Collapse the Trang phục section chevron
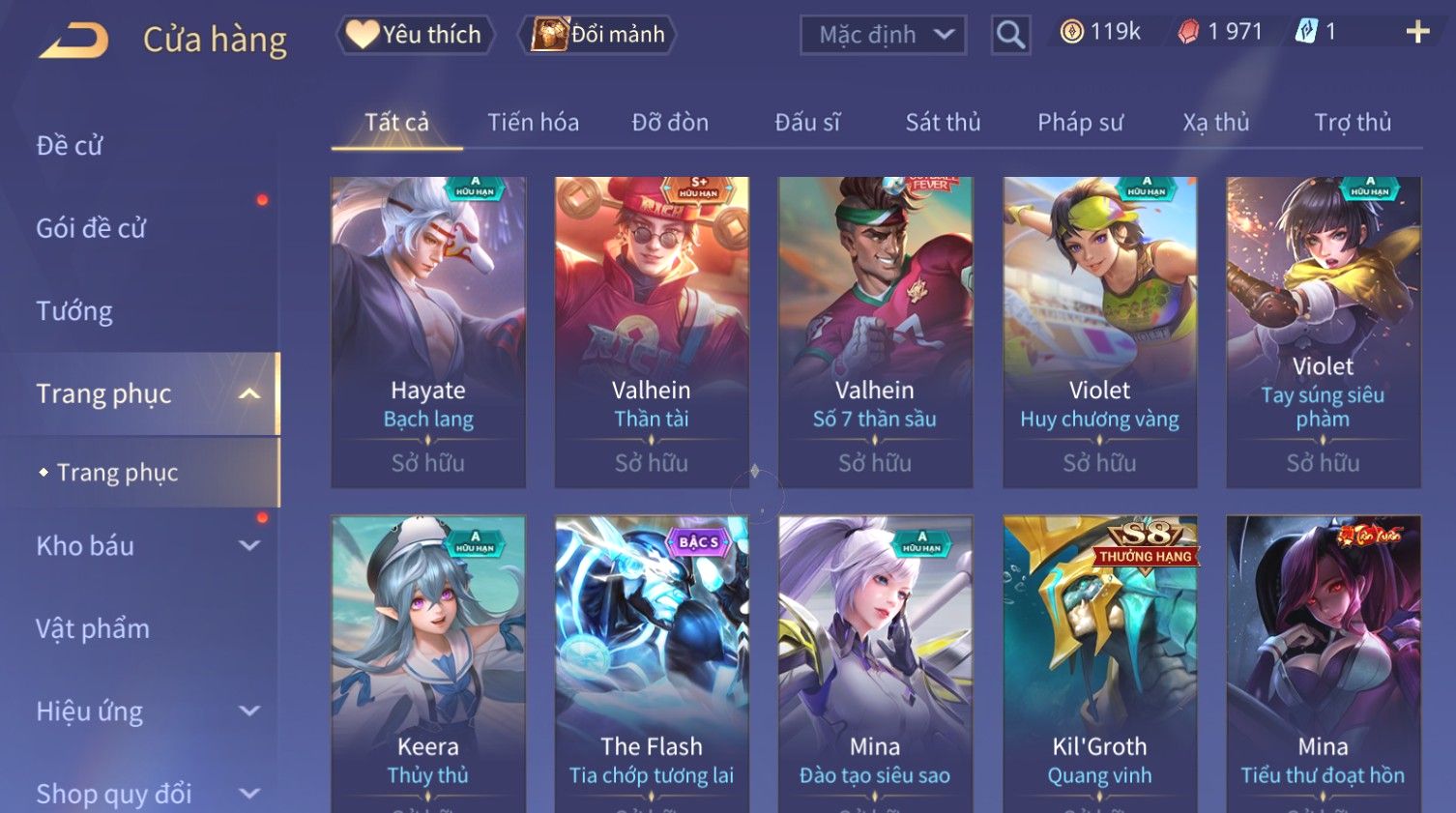The width and height of the screenshot is (1456, 813). tap(249, 394)
